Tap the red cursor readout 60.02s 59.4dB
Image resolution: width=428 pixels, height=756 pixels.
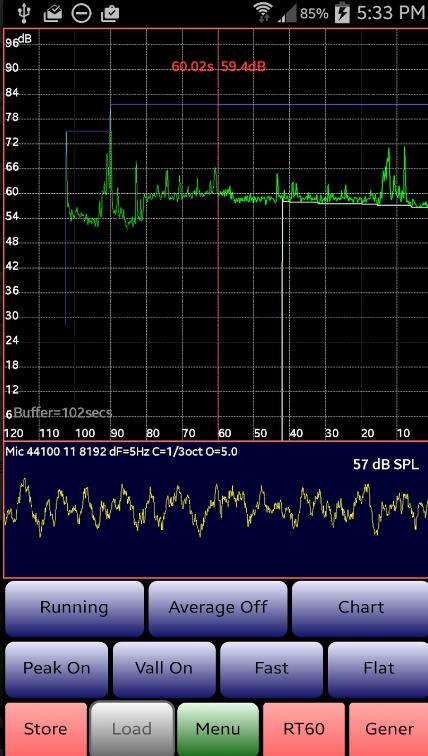218,67
